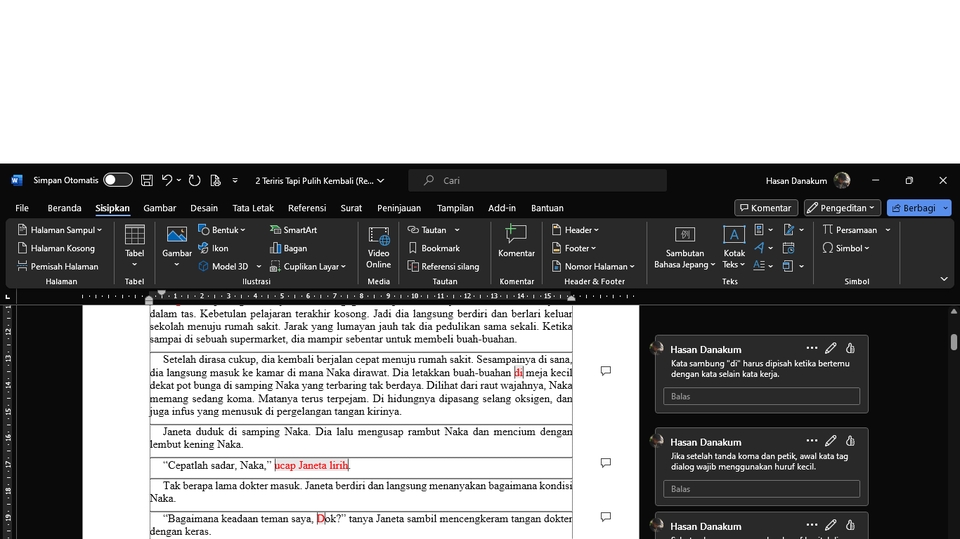
Task: Switch to the Tampilan tab
Action: pyautogui.click(x=455, y=208)
